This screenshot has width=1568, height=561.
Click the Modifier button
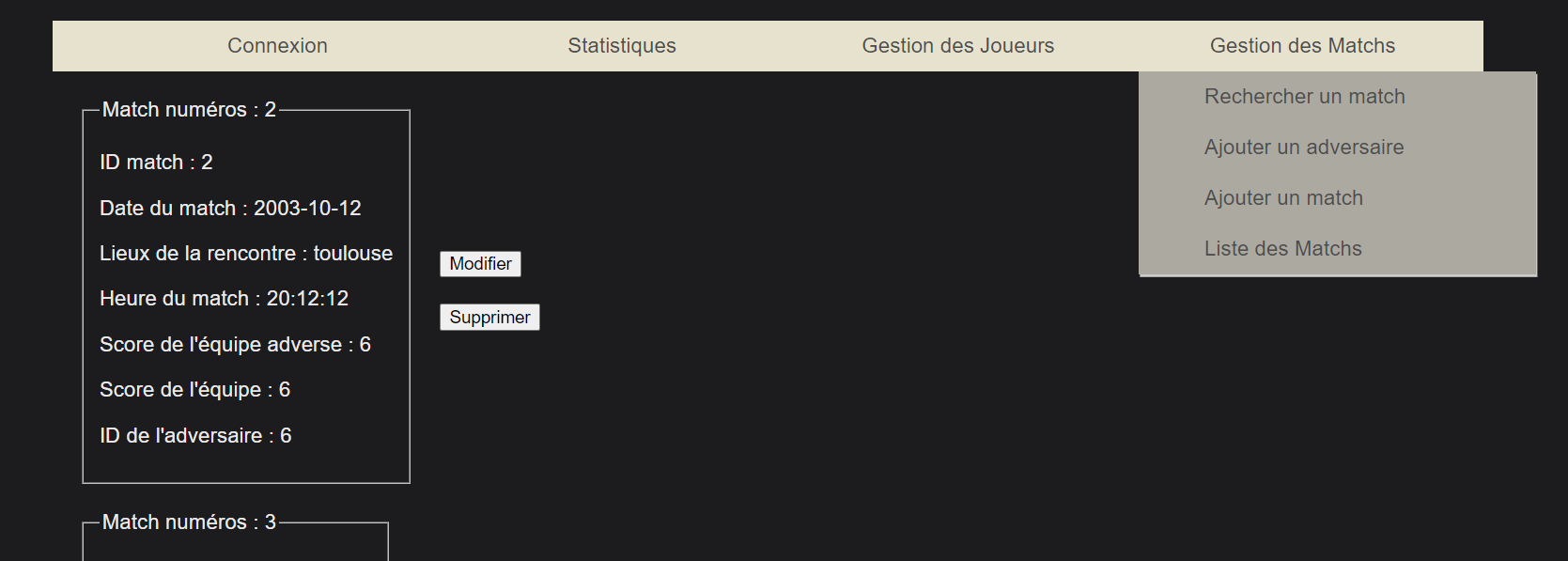480,264
